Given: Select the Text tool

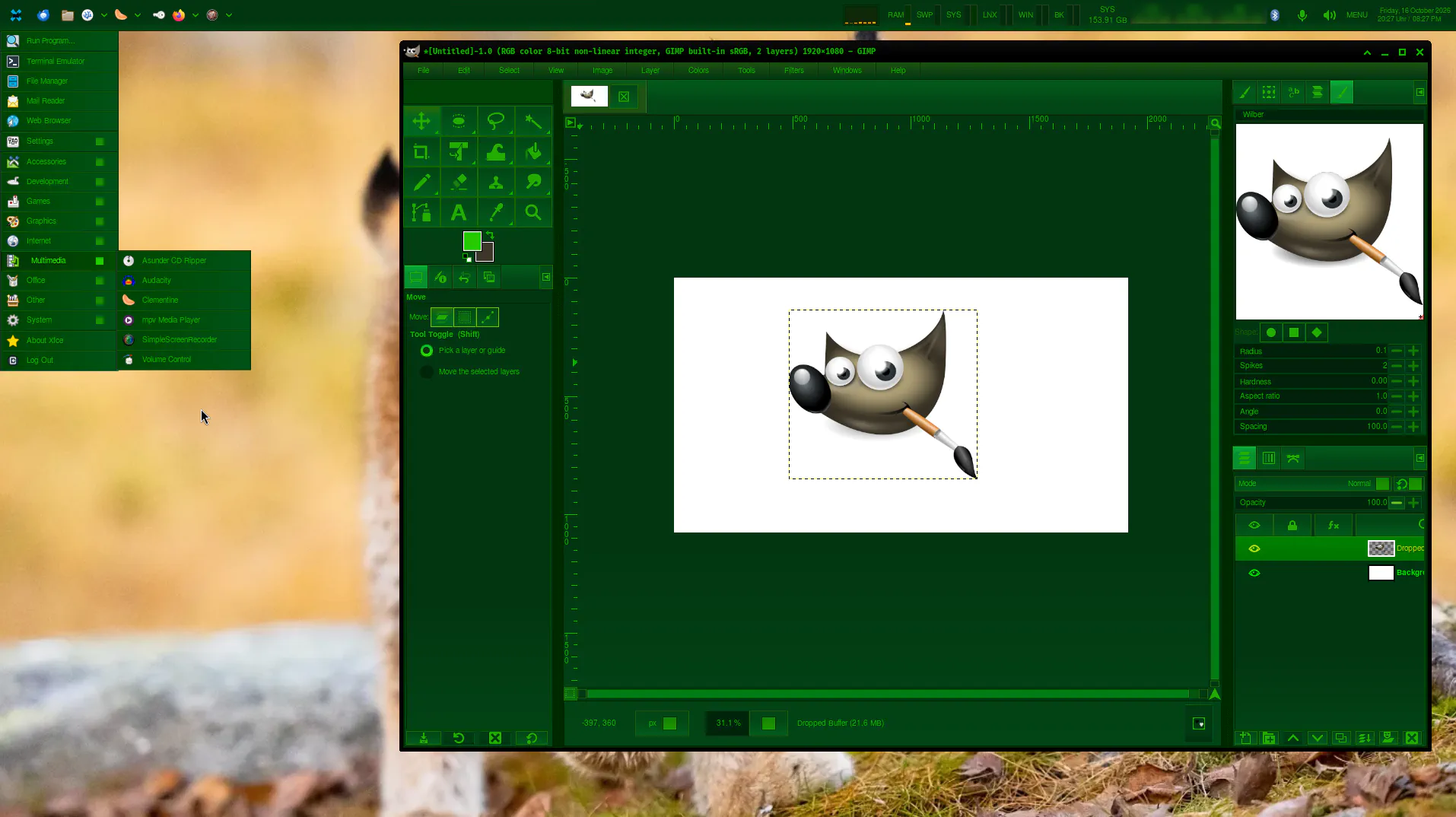Looking at the screenshot, I should point(459,213).
